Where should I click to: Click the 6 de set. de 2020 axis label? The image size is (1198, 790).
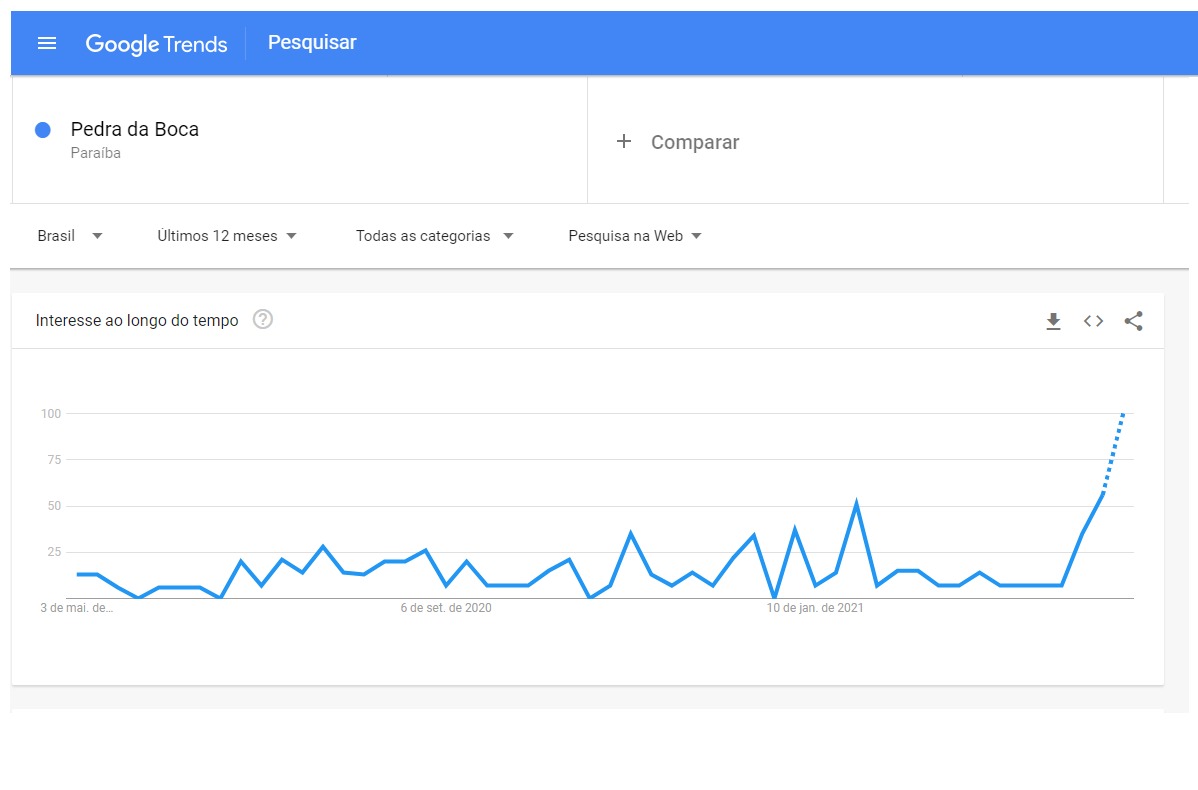click(x=446, y=608)
